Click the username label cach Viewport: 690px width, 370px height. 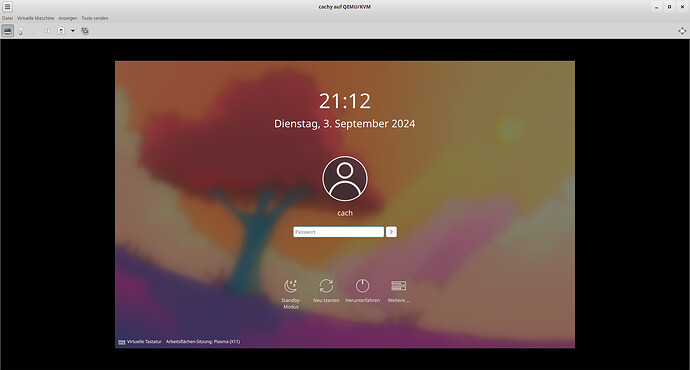tap(345, 213)
